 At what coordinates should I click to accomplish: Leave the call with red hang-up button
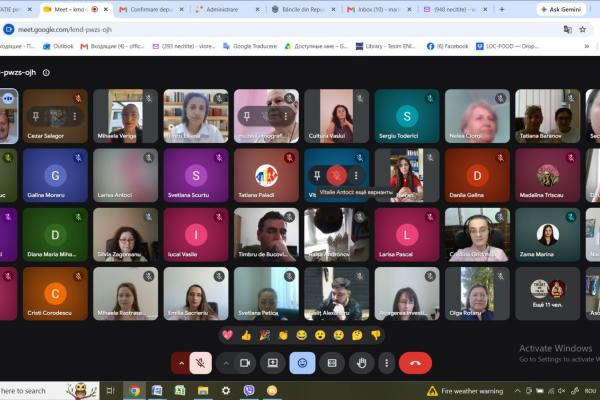[415, 363]
